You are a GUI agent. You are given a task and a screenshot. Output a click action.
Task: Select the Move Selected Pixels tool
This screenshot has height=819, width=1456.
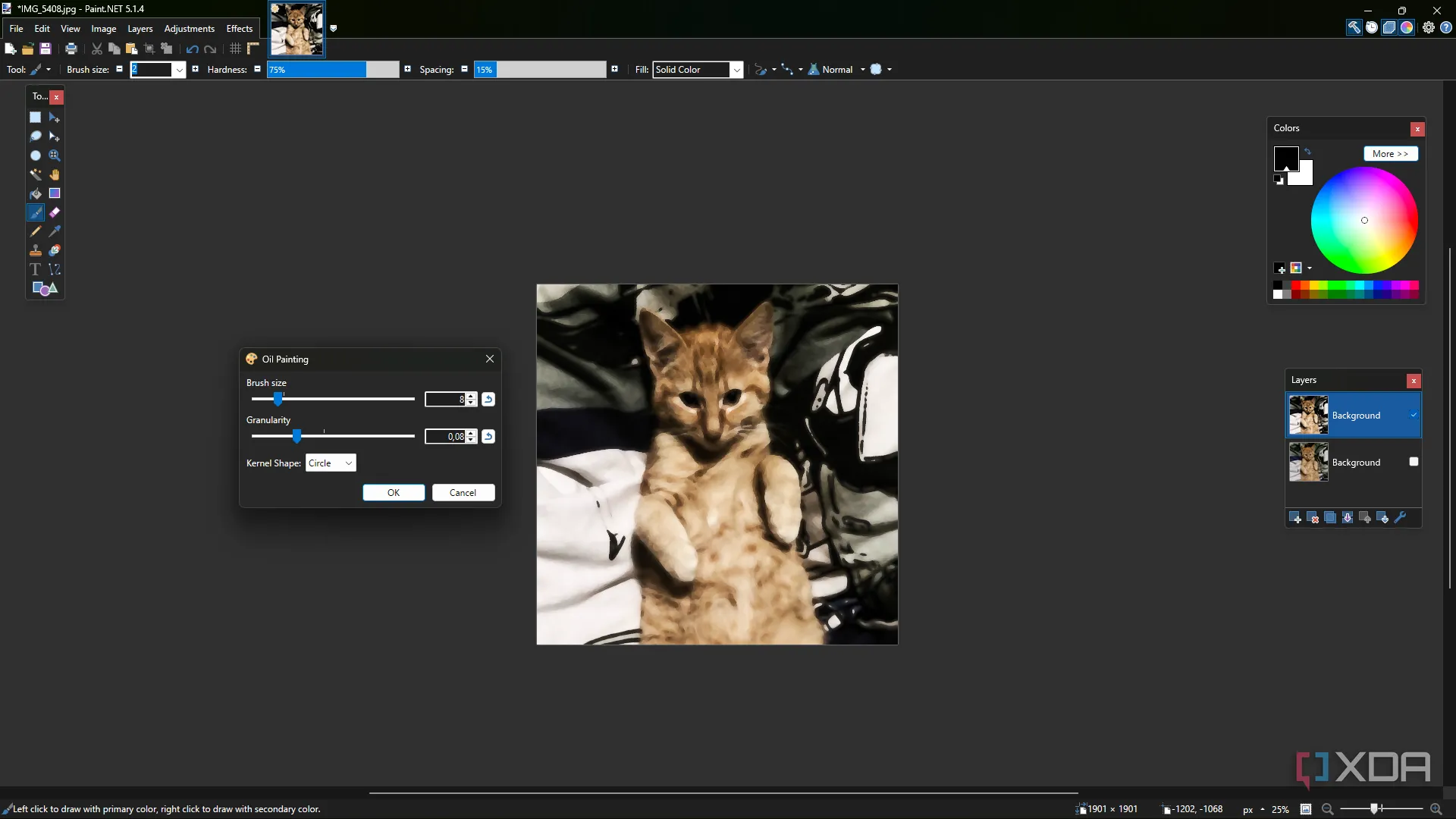[x=55, y=118]
